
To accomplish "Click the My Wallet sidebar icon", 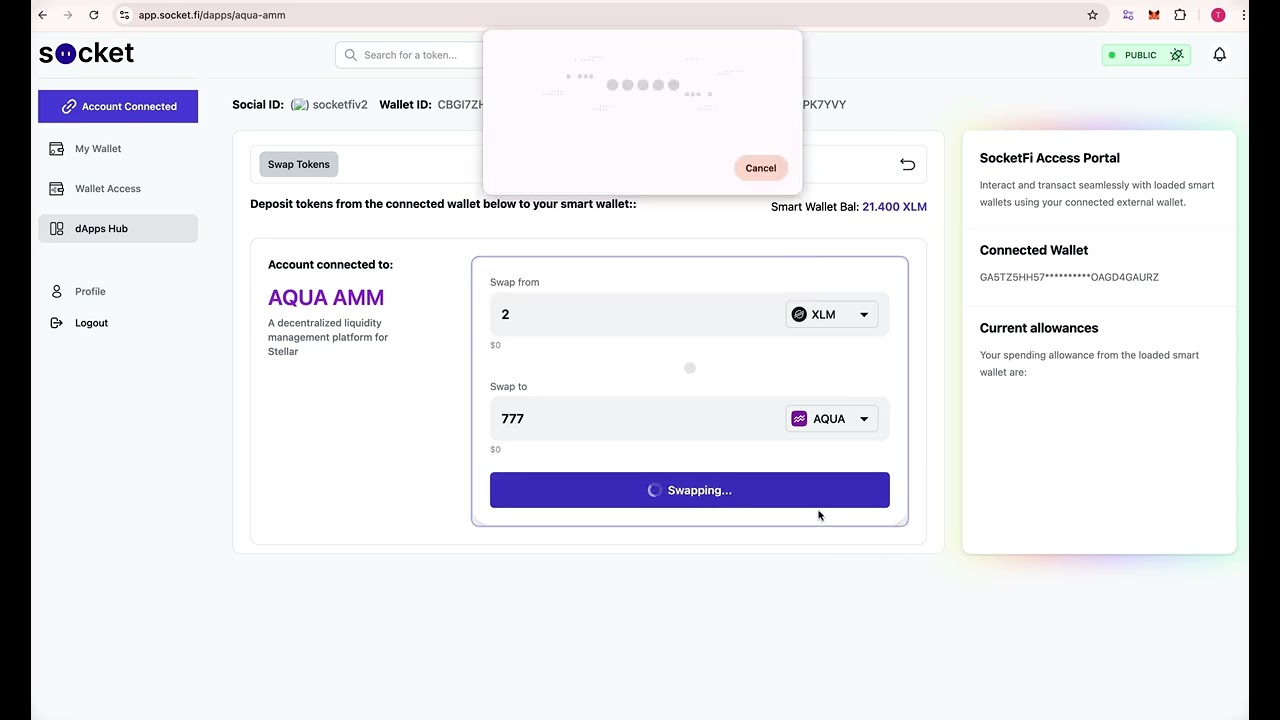I will click(x=57, y=148).
